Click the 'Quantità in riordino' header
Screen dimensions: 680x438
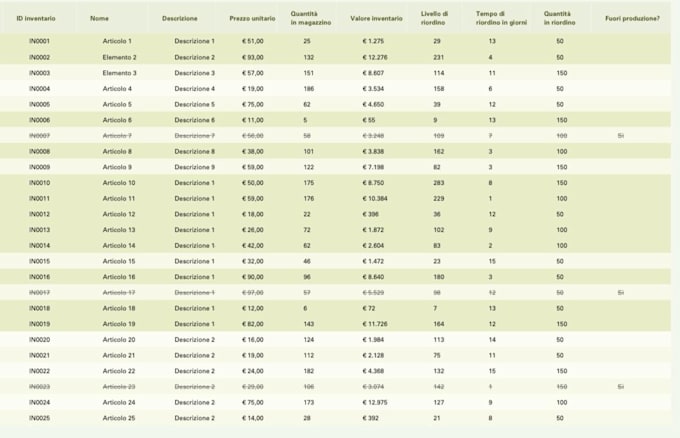(x=559, y=18)
